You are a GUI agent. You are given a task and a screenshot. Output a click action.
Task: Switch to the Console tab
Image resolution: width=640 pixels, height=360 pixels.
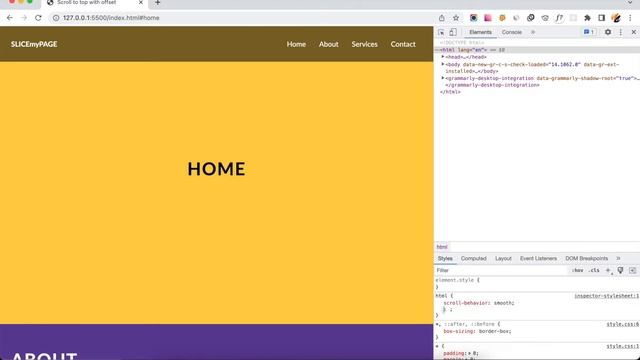coord(512,32)
